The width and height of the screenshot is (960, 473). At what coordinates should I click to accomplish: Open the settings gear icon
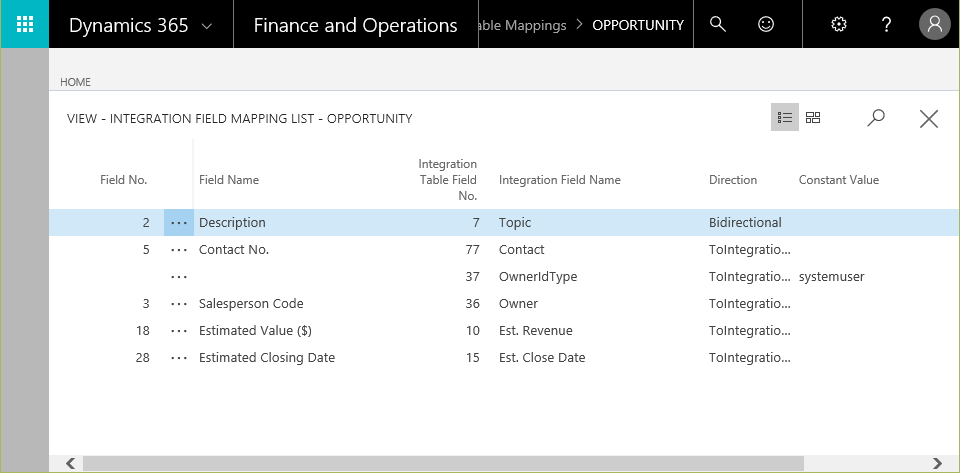[x=838, y=24]
